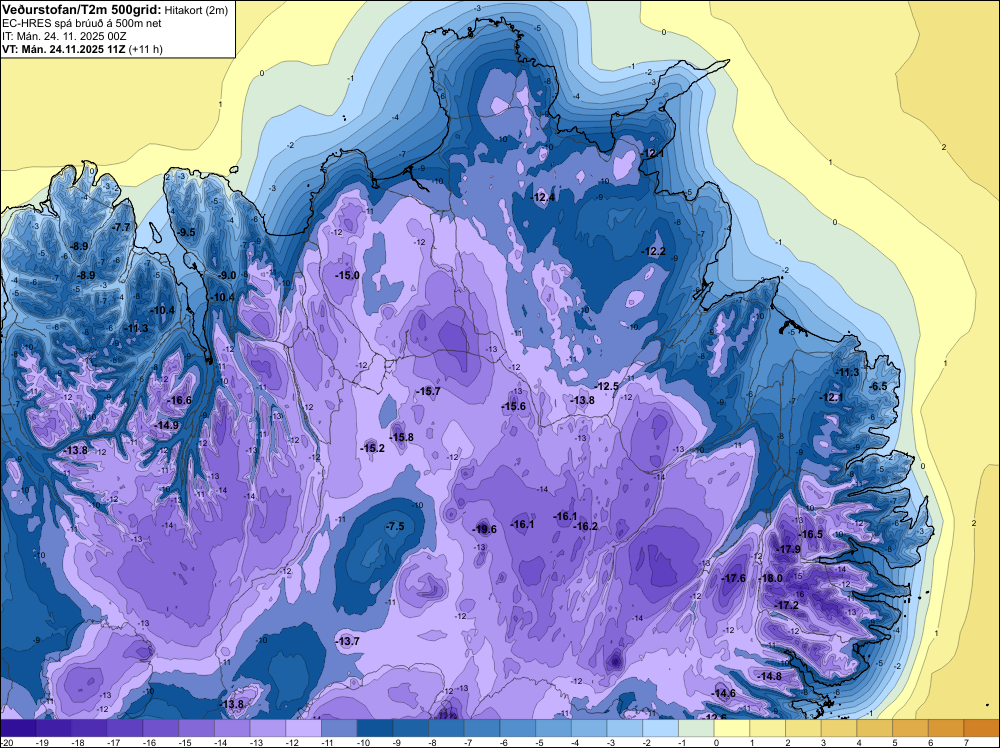This screenshot has width=1000, height=748.
Task: Click the forecast offset "(+11 h)"
Action: pos(145,49)
